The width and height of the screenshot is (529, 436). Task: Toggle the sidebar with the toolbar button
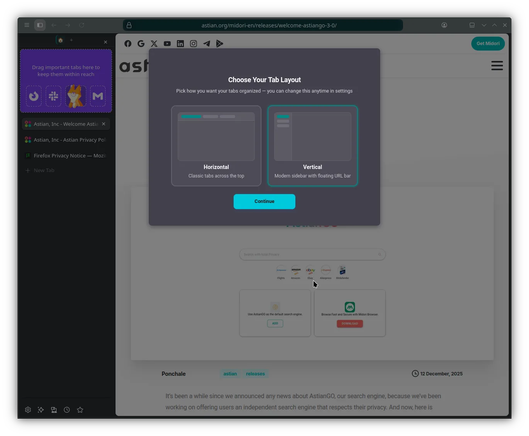click(40, 25)
